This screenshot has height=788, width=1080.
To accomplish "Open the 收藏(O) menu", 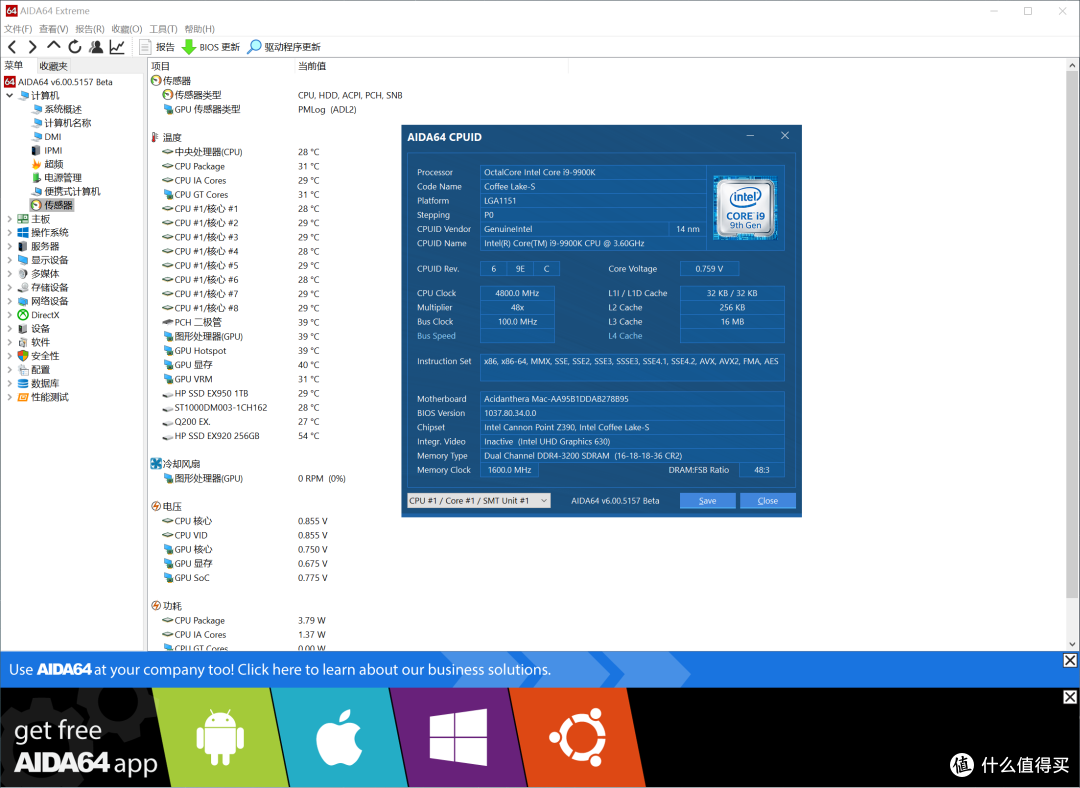I will click(127, 29).
